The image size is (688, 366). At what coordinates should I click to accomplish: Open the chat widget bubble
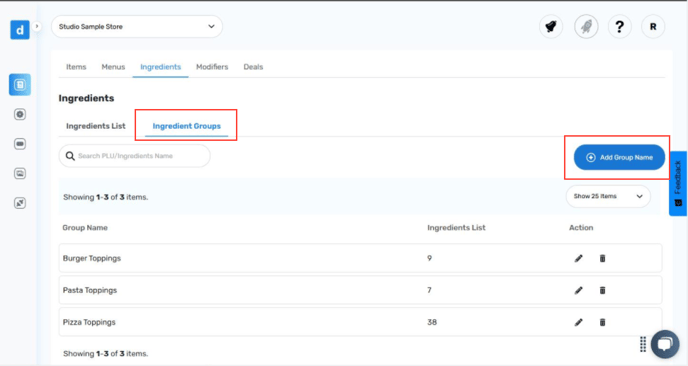(665, 344)
